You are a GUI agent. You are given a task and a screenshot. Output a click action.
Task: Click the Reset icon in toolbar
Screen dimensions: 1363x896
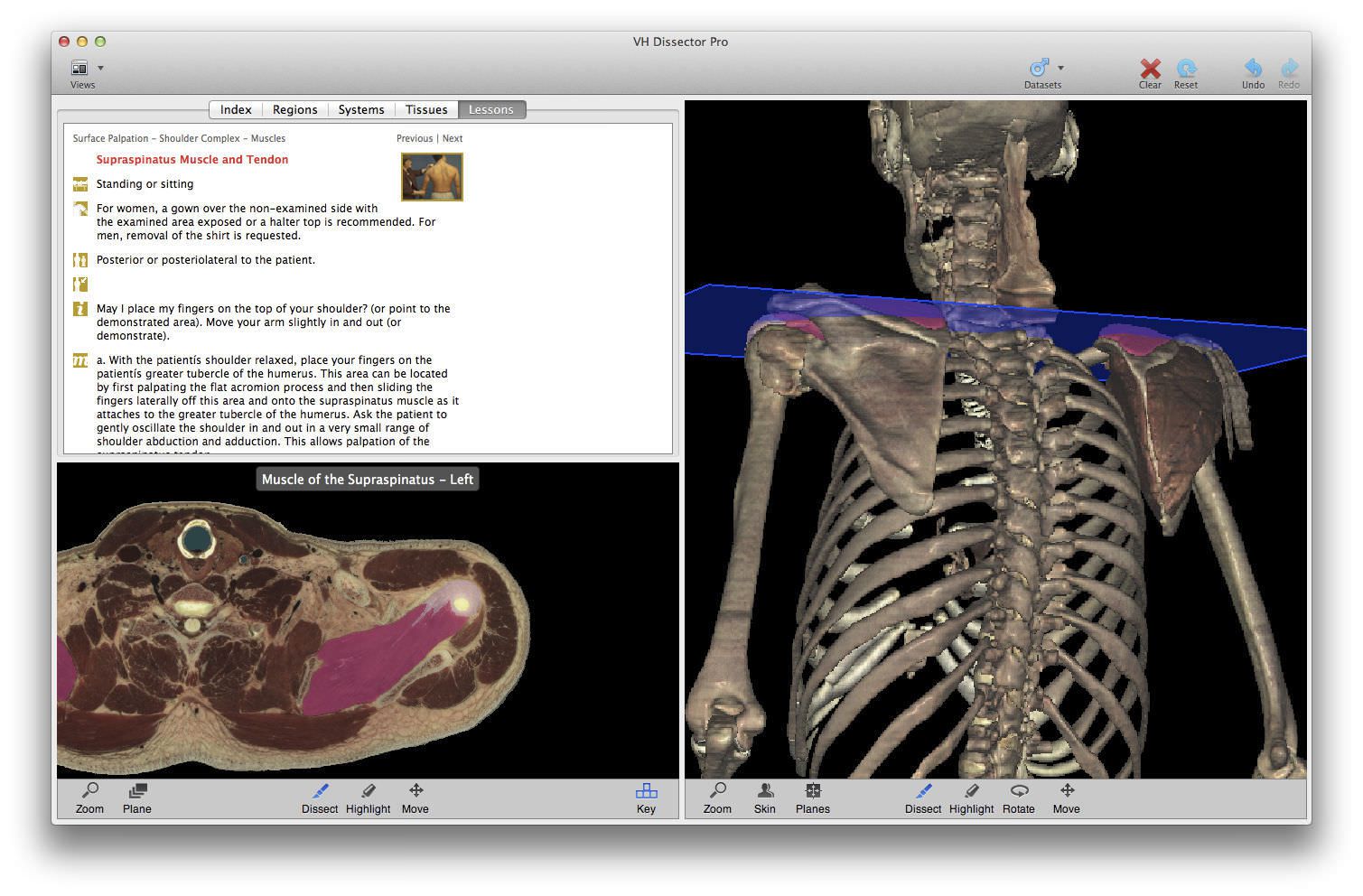[x=1186, y=69]
